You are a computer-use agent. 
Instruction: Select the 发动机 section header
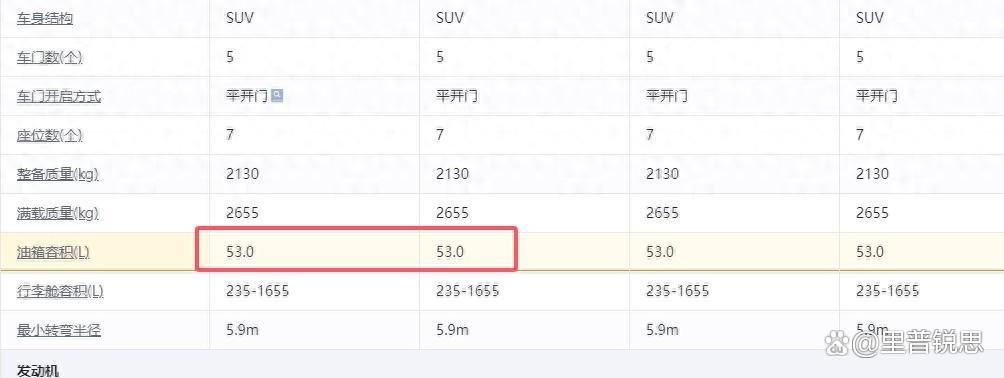pos(38,370)
